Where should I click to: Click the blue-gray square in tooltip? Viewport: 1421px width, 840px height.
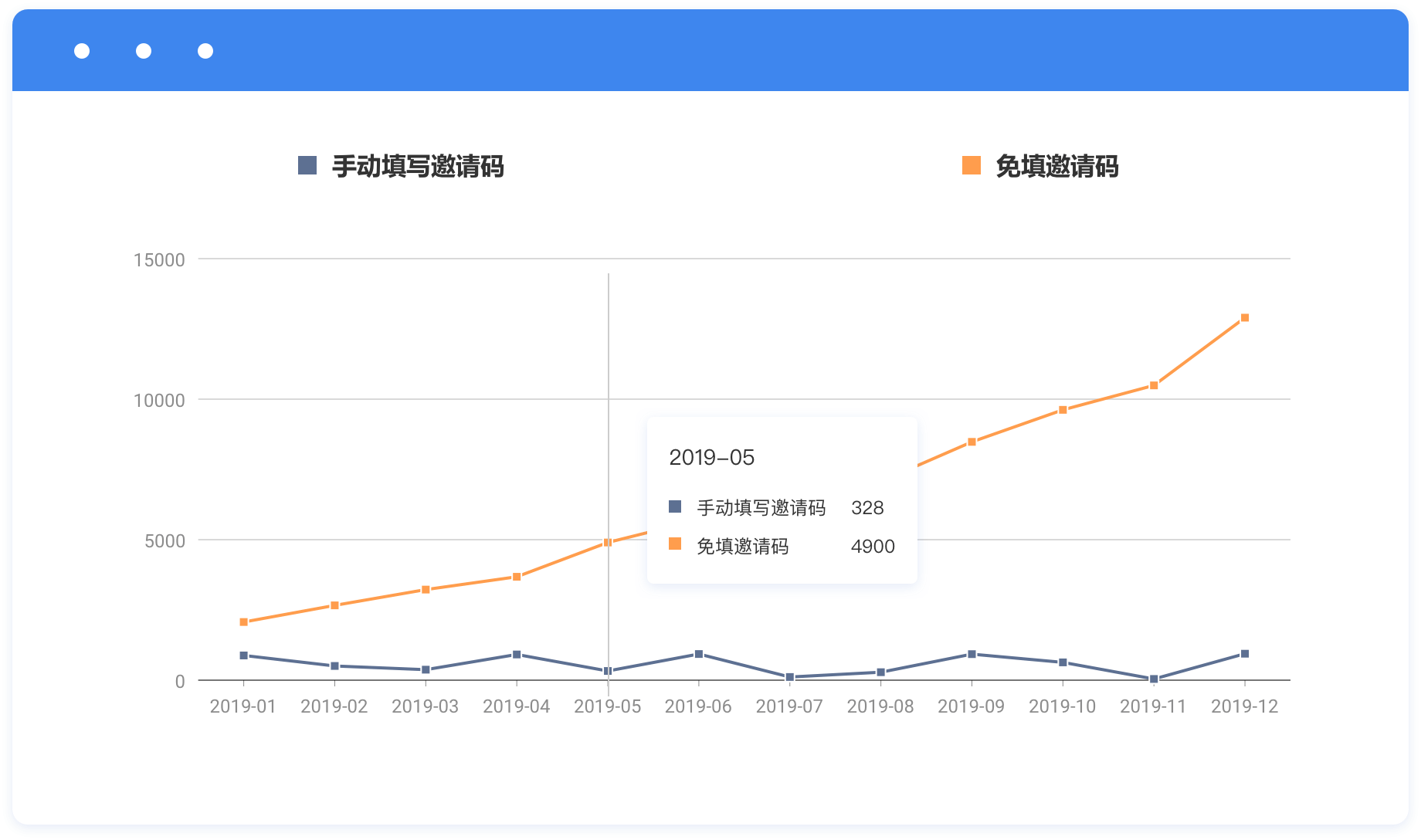(x=675, y=506)
